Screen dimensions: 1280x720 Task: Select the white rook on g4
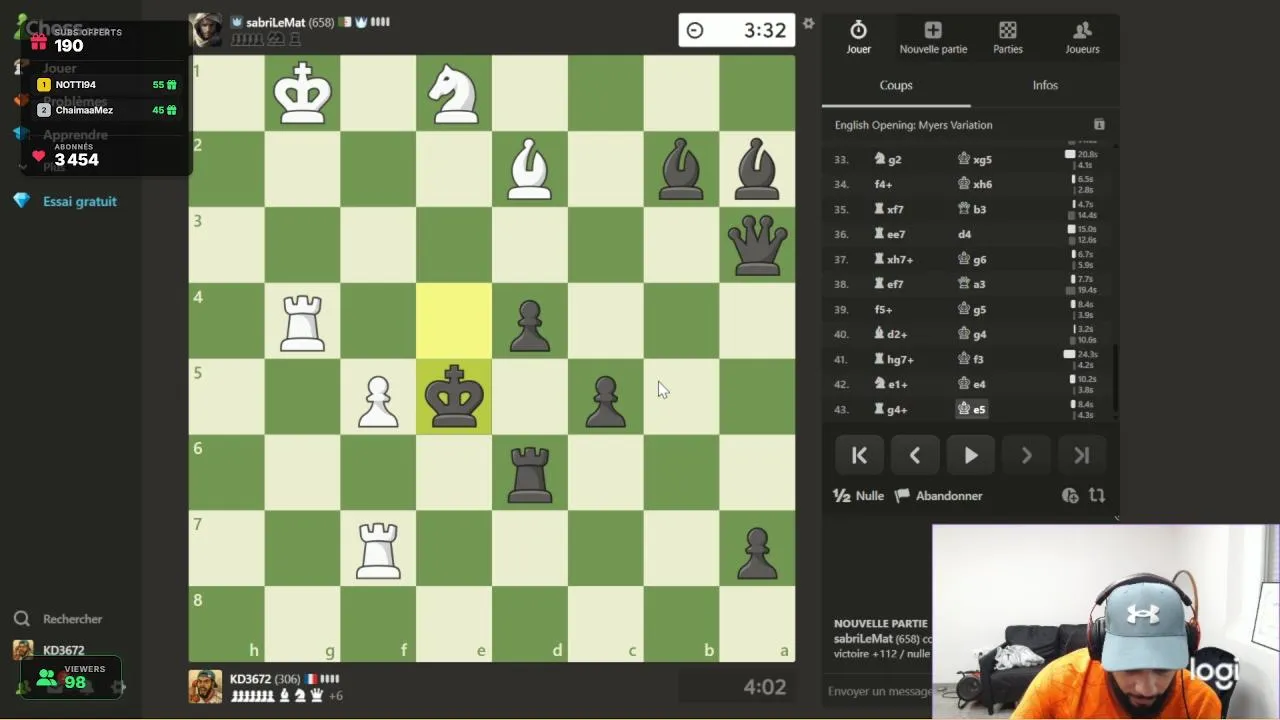[302, 321]
